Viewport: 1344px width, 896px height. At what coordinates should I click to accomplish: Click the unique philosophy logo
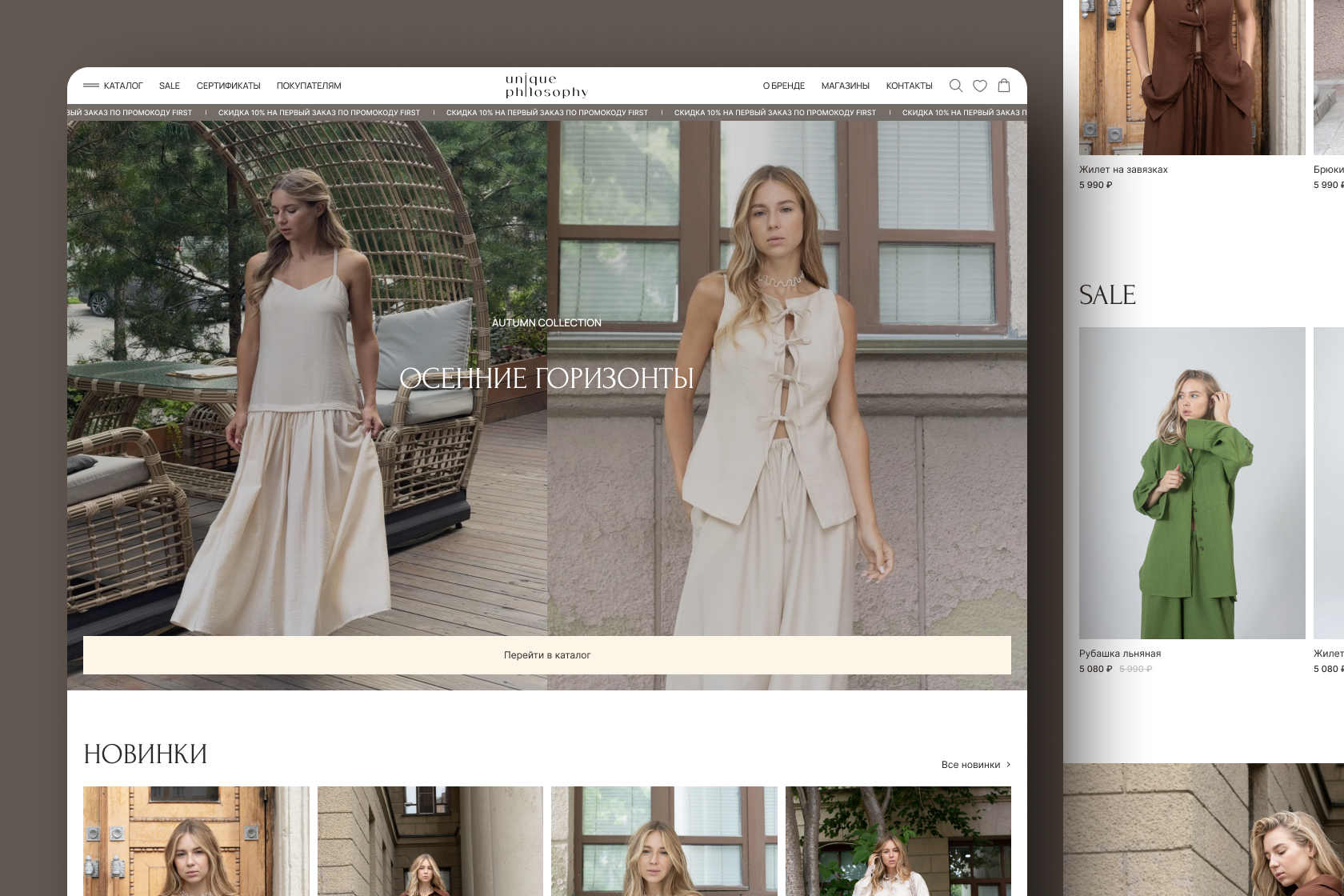pyautogui.click(x=546, y=86)
